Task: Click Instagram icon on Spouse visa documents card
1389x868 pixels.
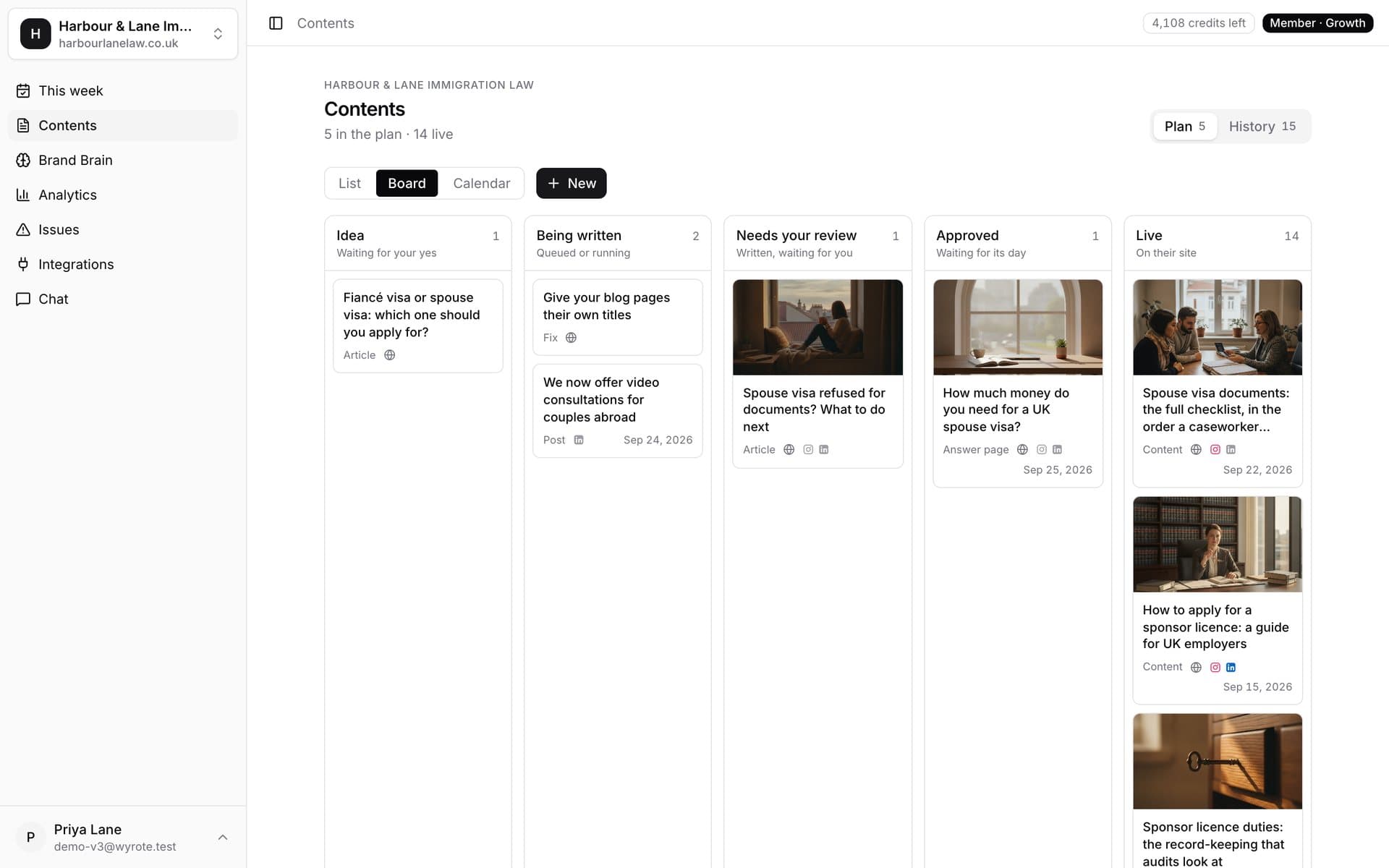Action: [1215, 450]
